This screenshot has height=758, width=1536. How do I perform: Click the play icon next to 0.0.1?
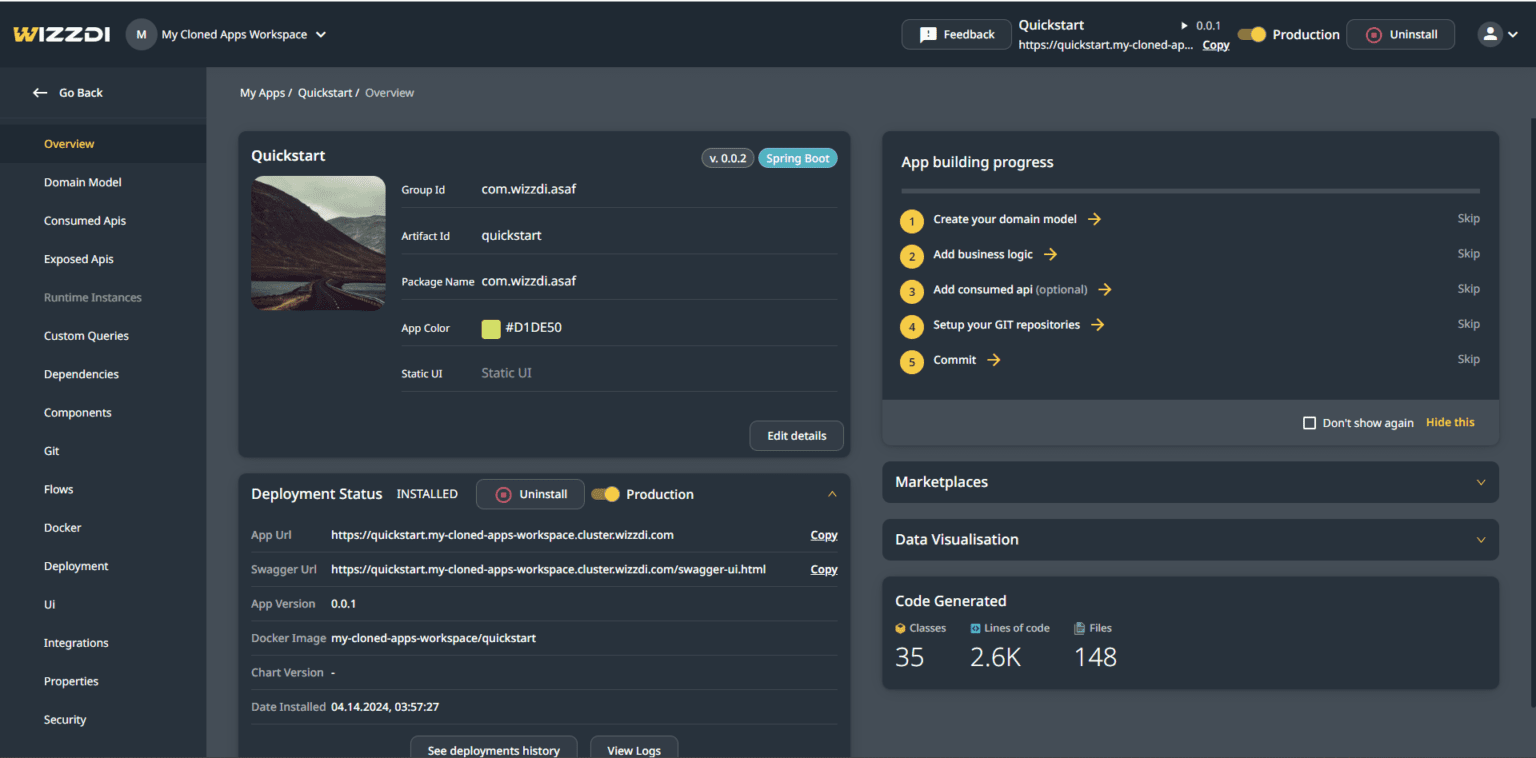(x=1184, y=26)
